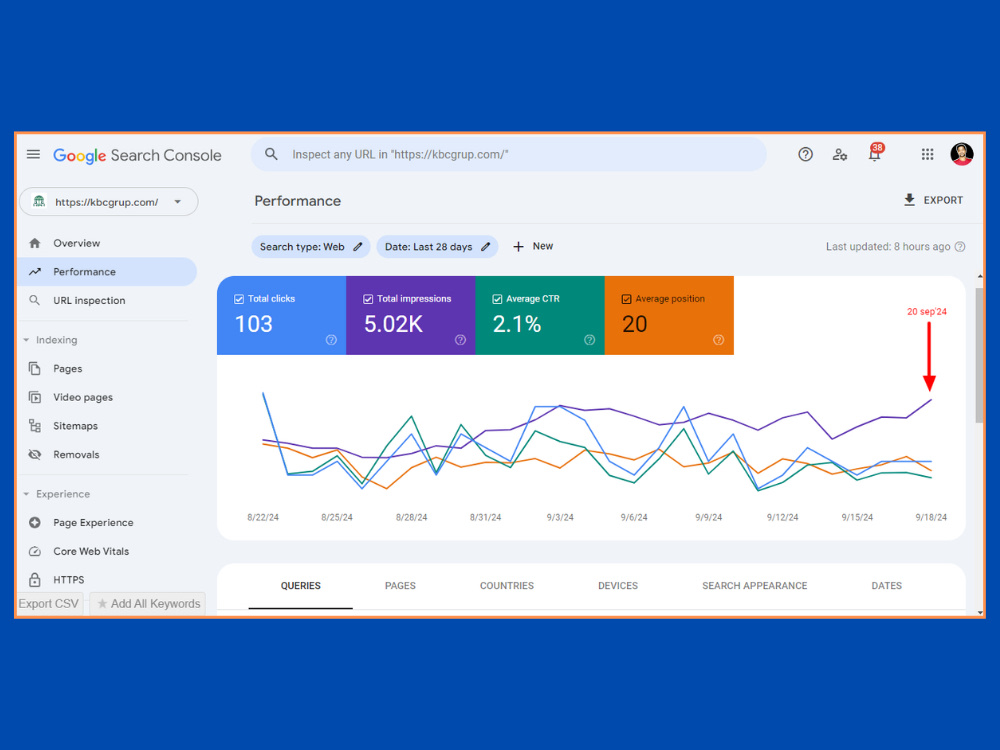Viewport: 1000px width, 750px height.
Task: Open the notifications bell with 38 badge
Action: pyautogui.click(x=875, y=153)
